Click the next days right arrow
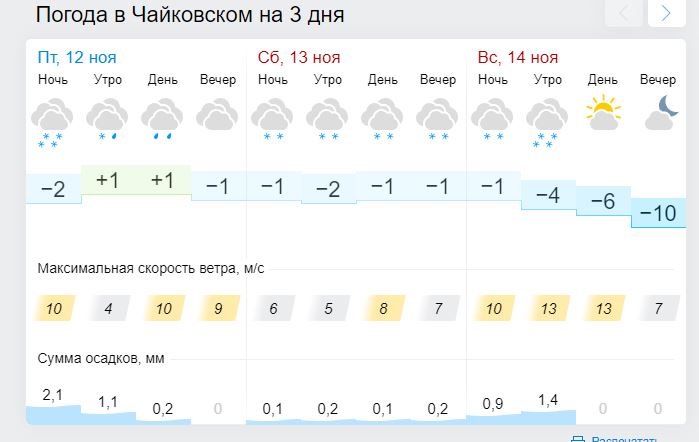The height and width of the screenshot is (442, 699). click(666, 13)
